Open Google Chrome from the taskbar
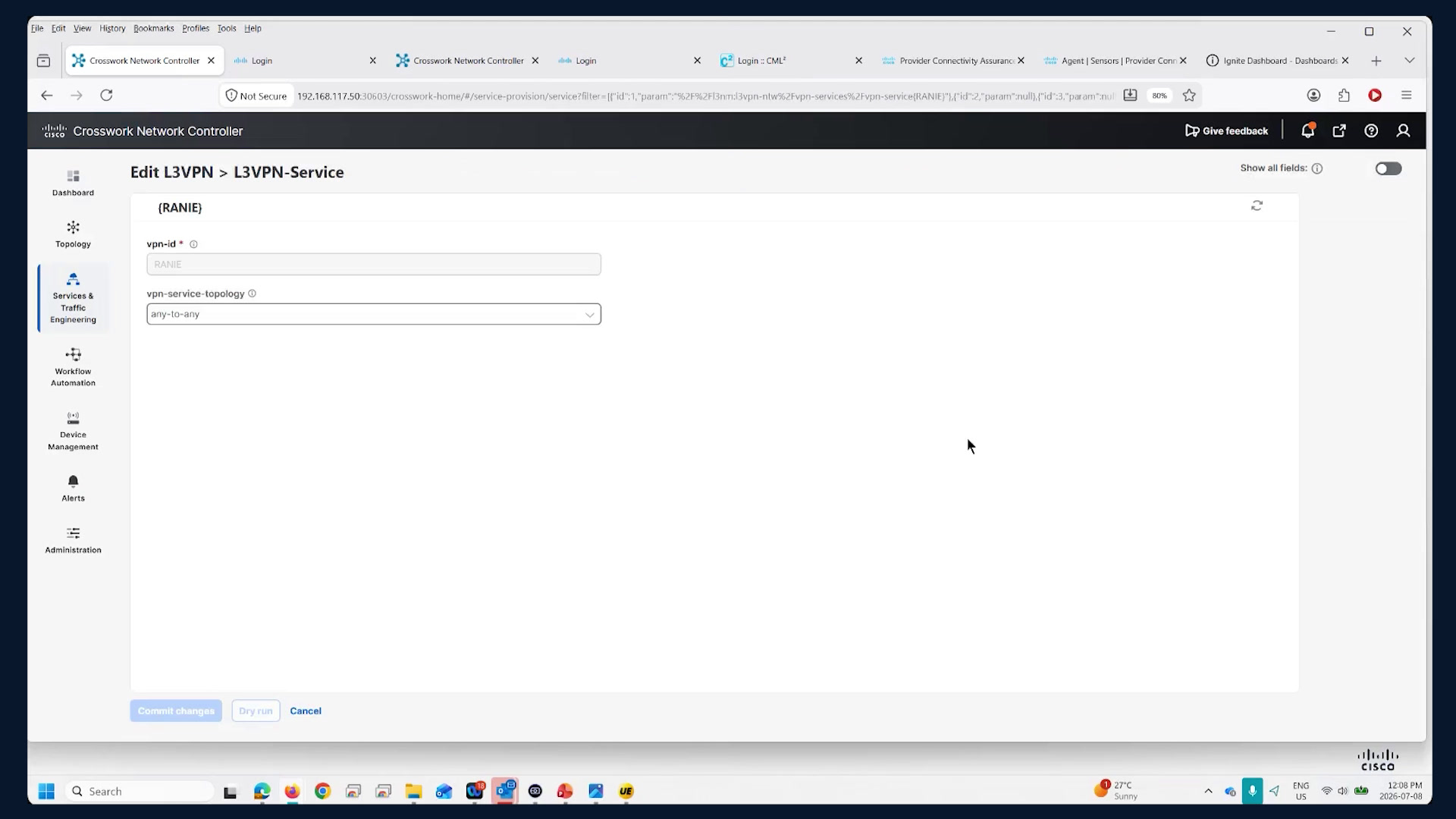The image size is (1456, 819). (x=322, y=791)
